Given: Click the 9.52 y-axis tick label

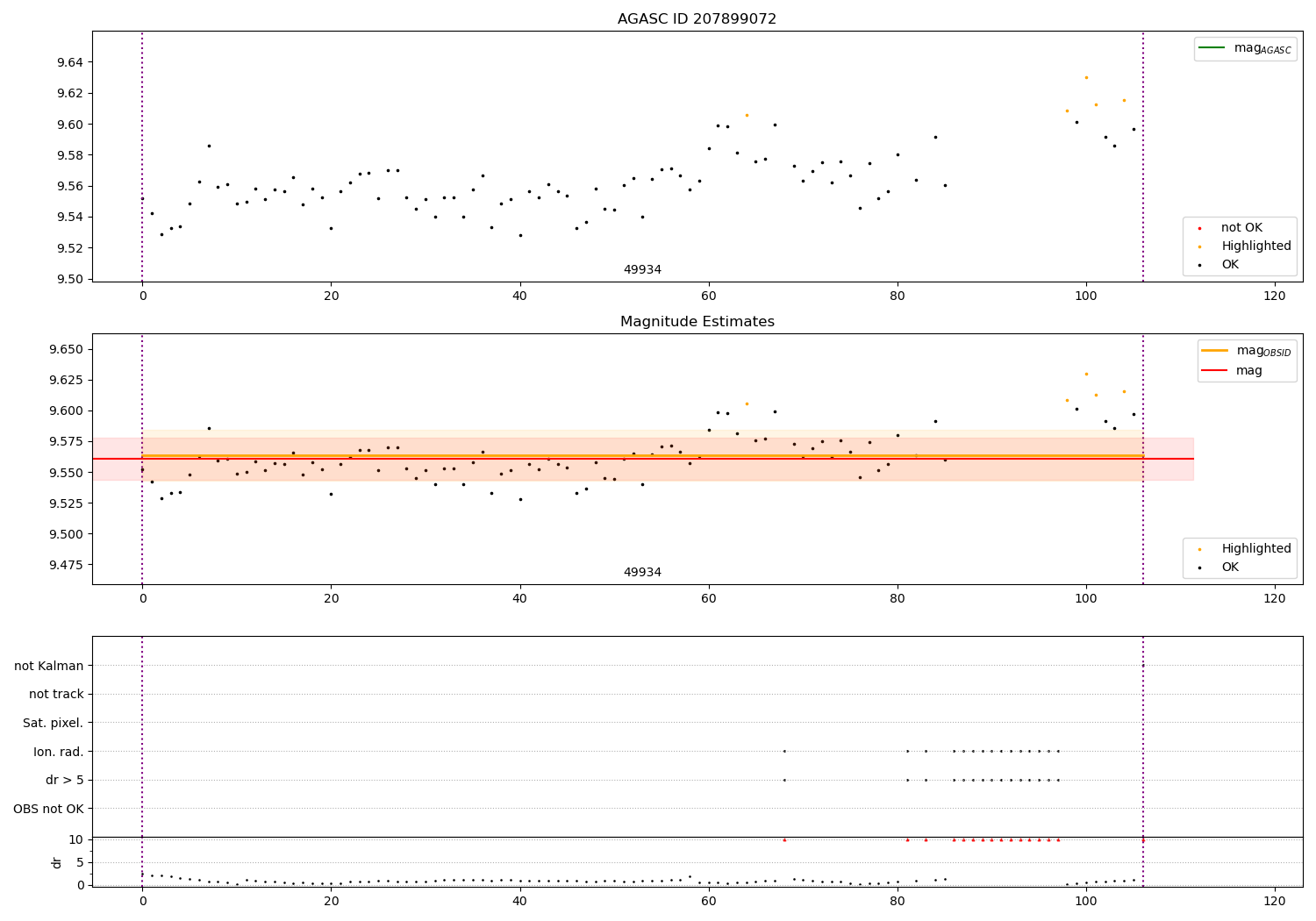Looking at the screenshot, I should pyautogui.click(x=70, y=248).
